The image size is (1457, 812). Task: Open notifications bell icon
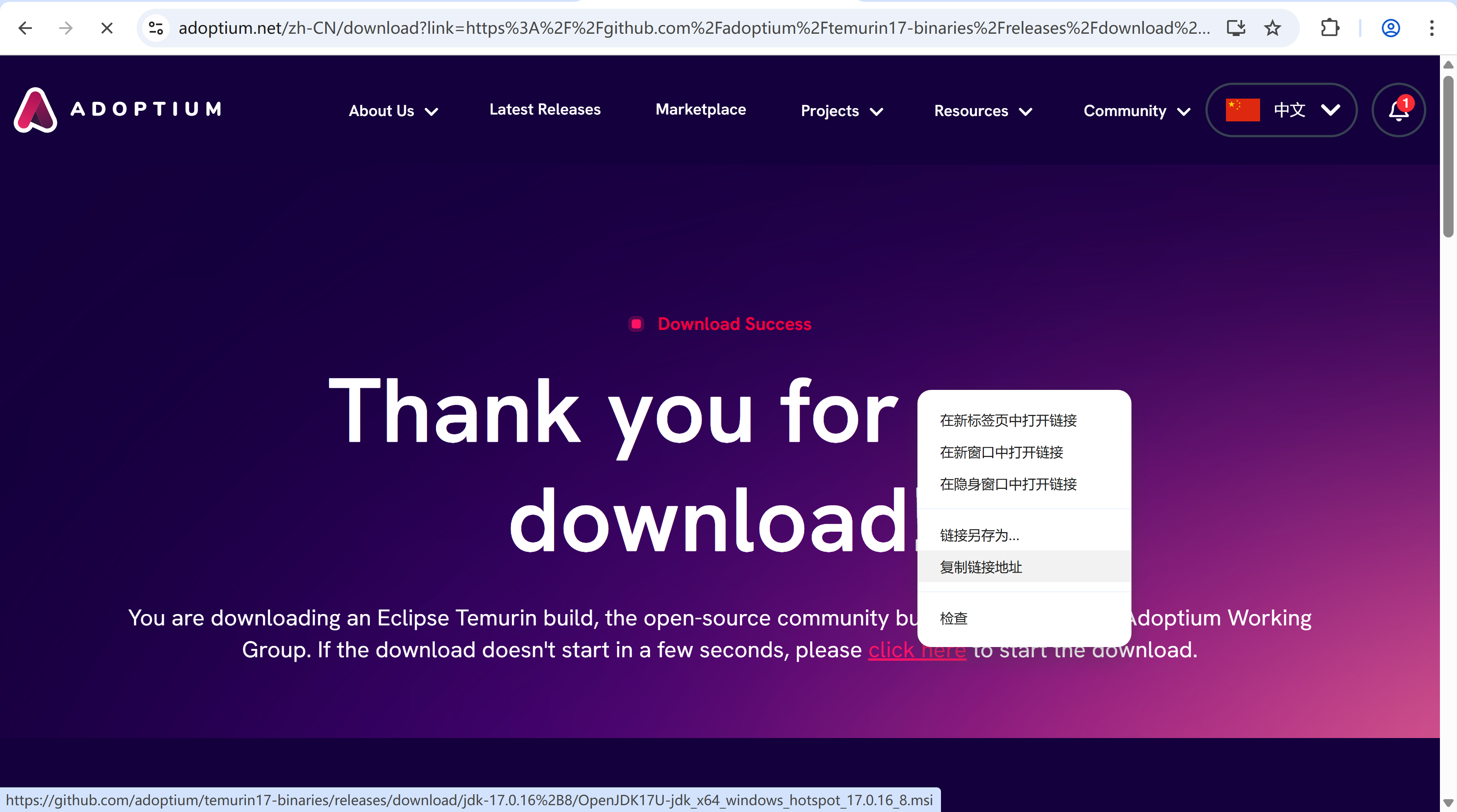(x=1399, y=110)
